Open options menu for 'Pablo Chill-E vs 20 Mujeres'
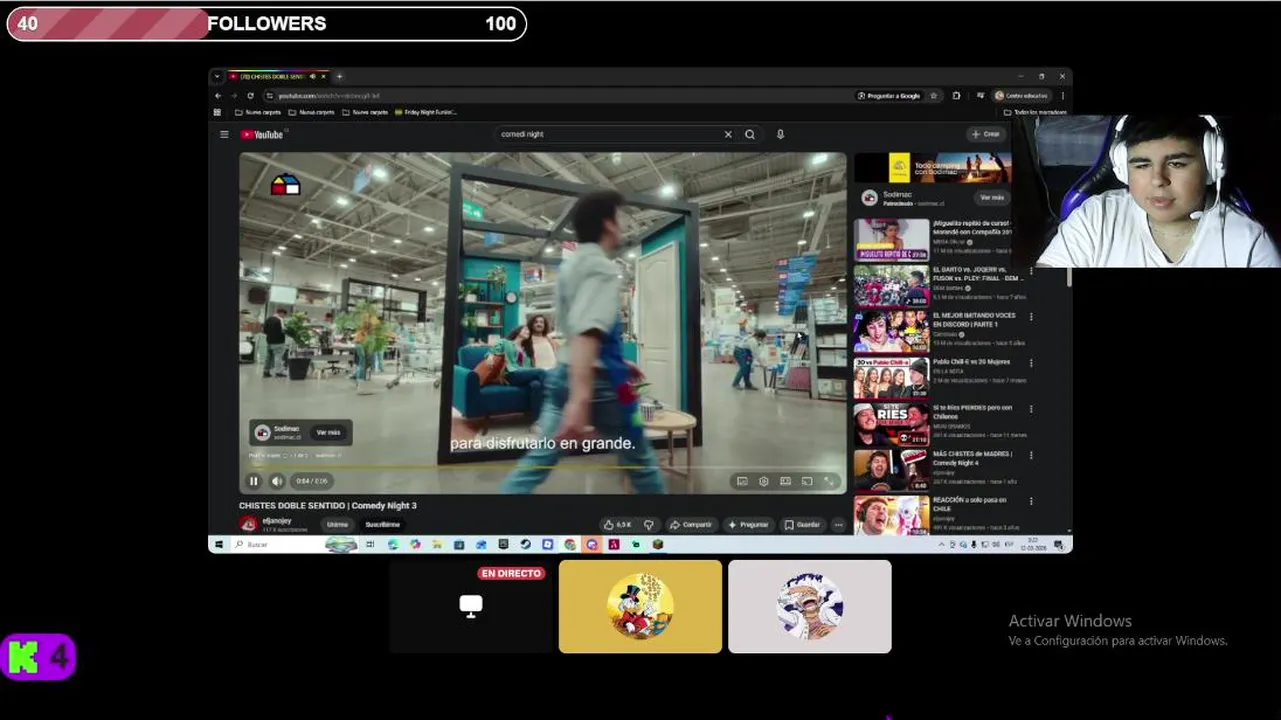 click(1031, 363)
